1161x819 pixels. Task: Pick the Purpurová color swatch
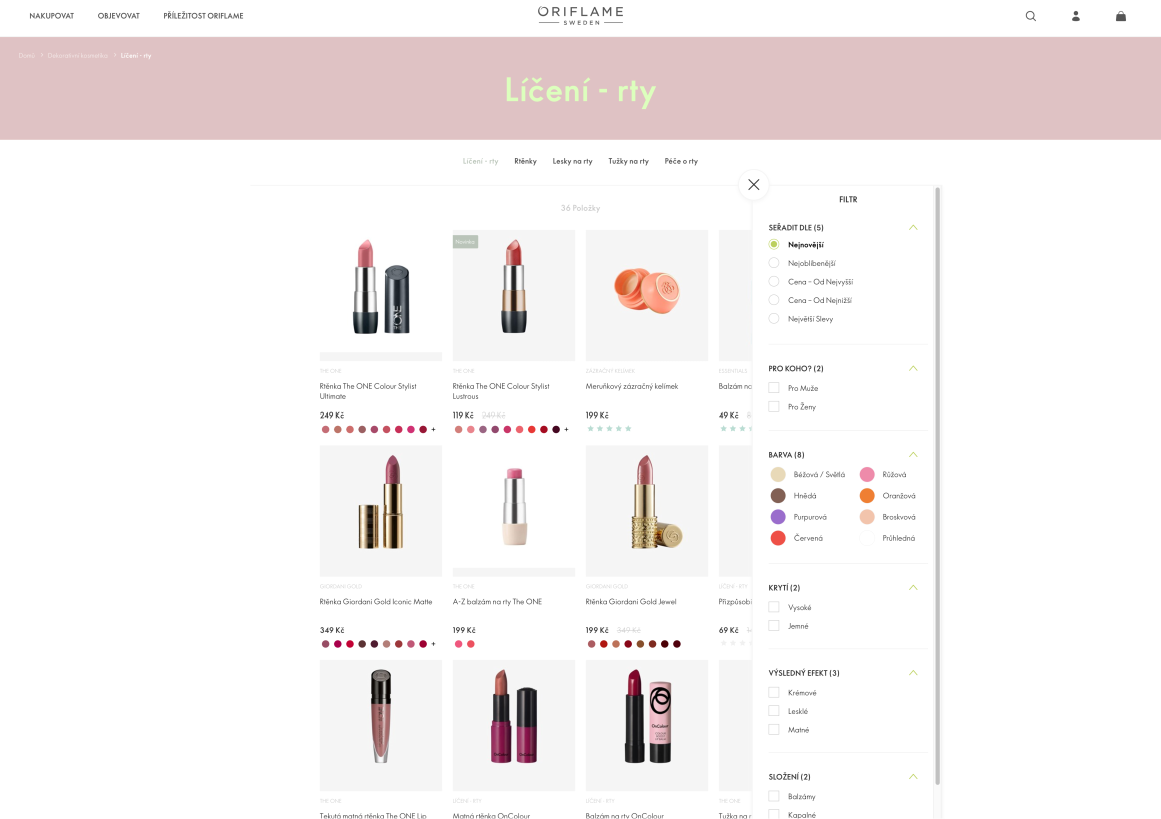[x=777, y=517]
